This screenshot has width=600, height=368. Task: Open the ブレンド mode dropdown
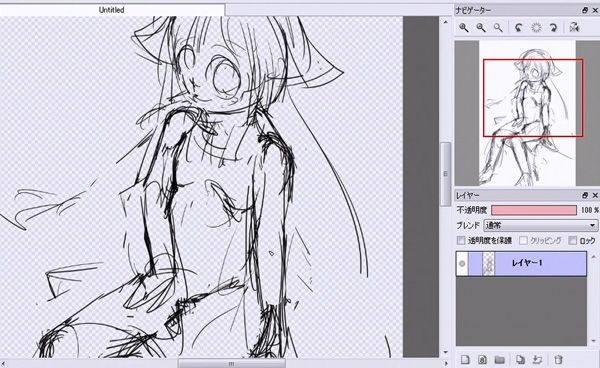[x=541, y=225]
